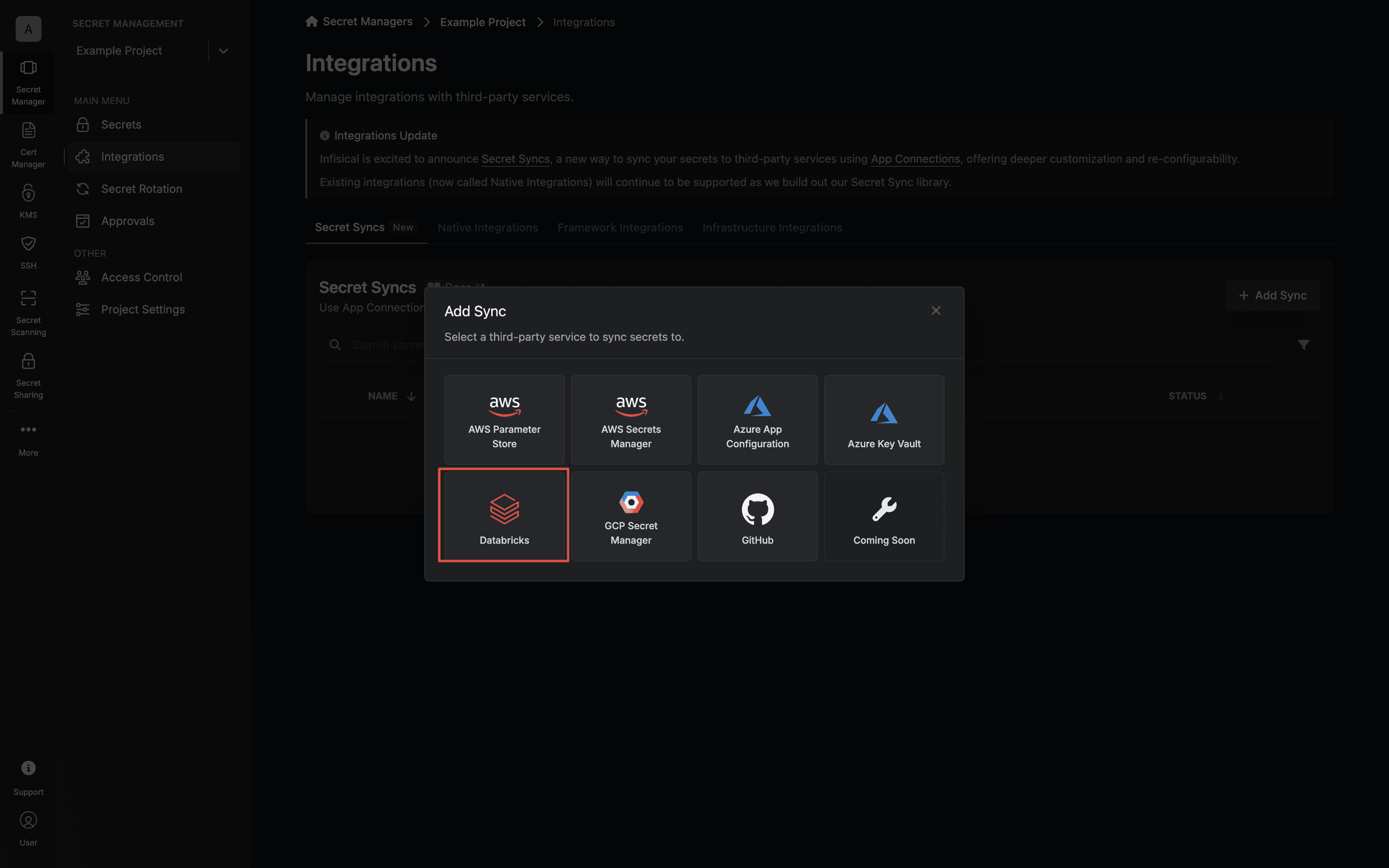Sort by the STATUS column arrow
This screenshot has height=868, width=1389.
[1221, 396]
